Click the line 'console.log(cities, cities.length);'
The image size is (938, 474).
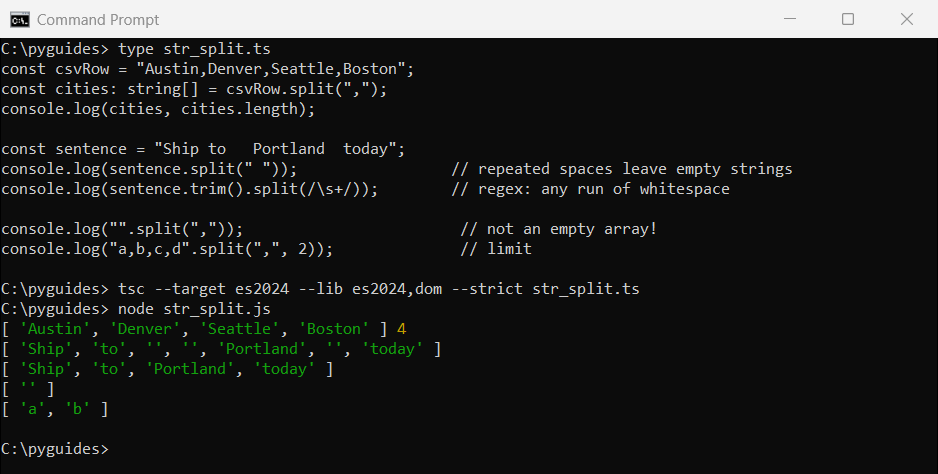tap(158, 109)
